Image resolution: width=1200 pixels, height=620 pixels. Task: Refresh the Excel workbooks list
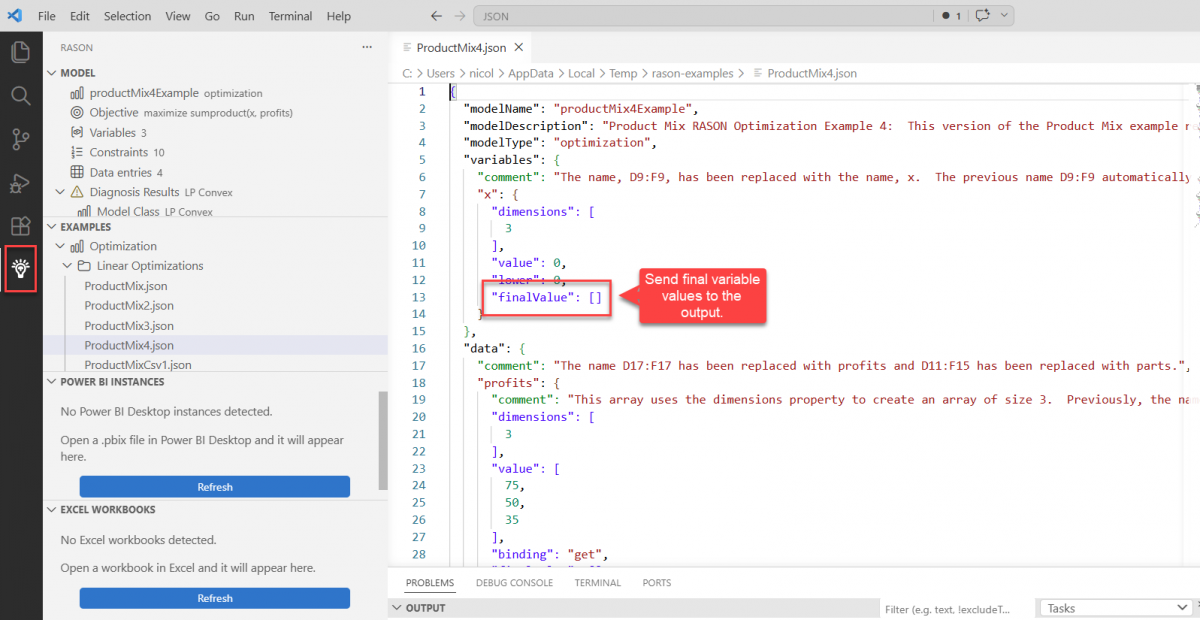tap(215, 598)
